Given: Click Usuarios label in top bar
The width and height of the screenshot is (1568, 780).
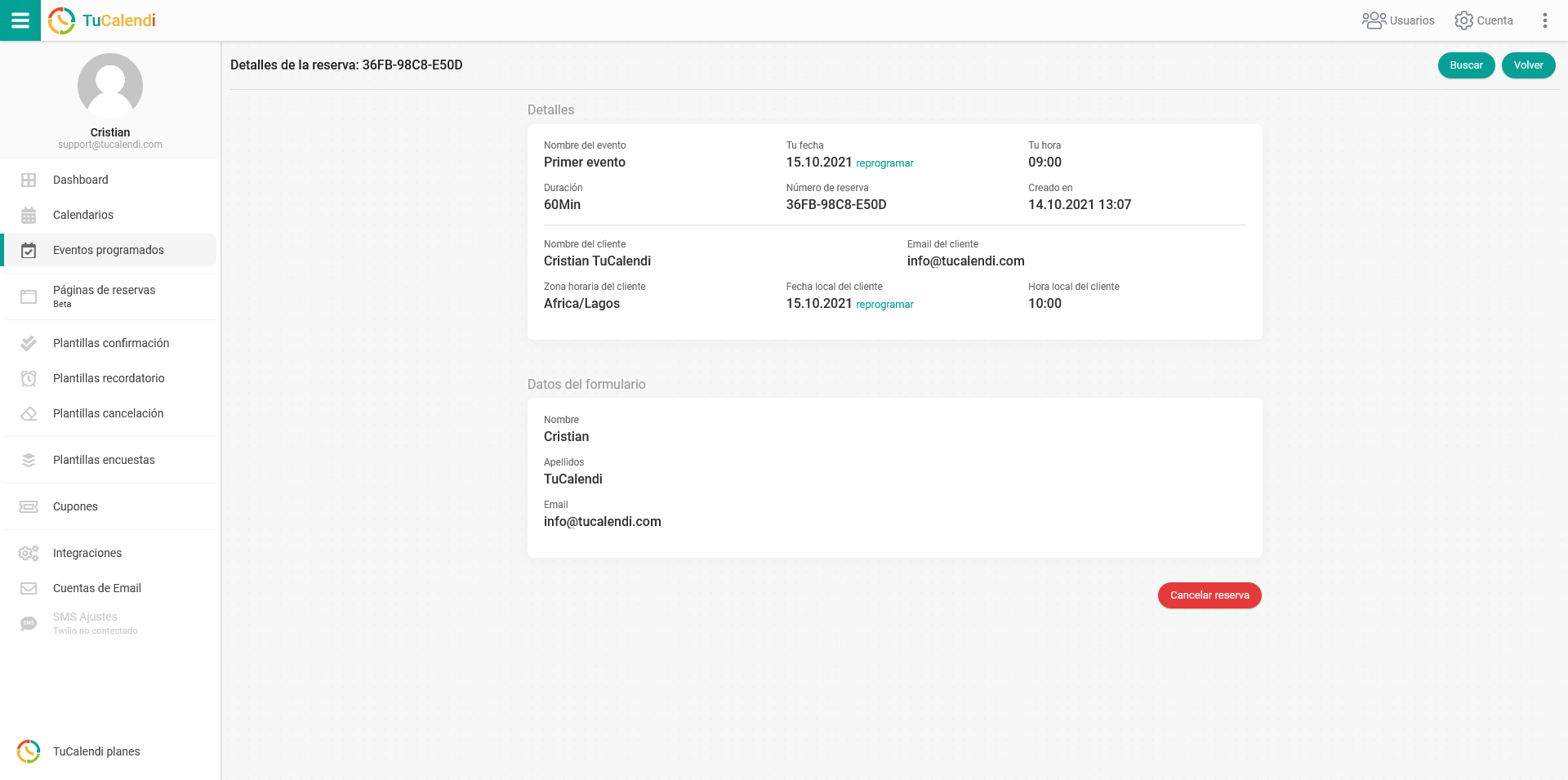Looking at the screenshot, I should click(x=1412, y=20).
